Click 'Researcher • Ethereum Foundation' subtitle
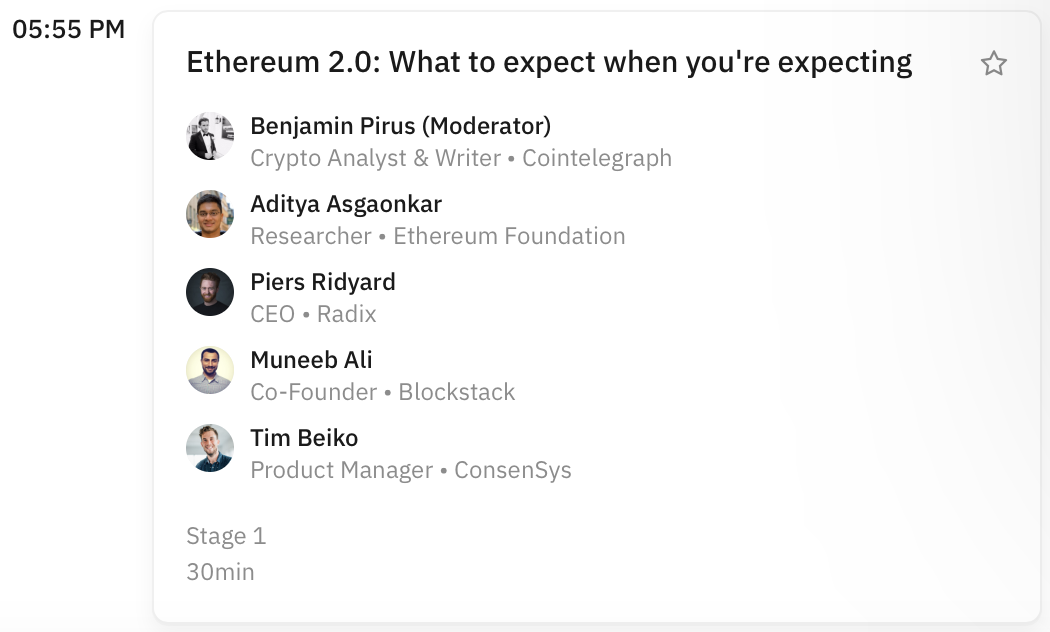This screenshot has height=632, width=1050. click(x=438, y=236)
